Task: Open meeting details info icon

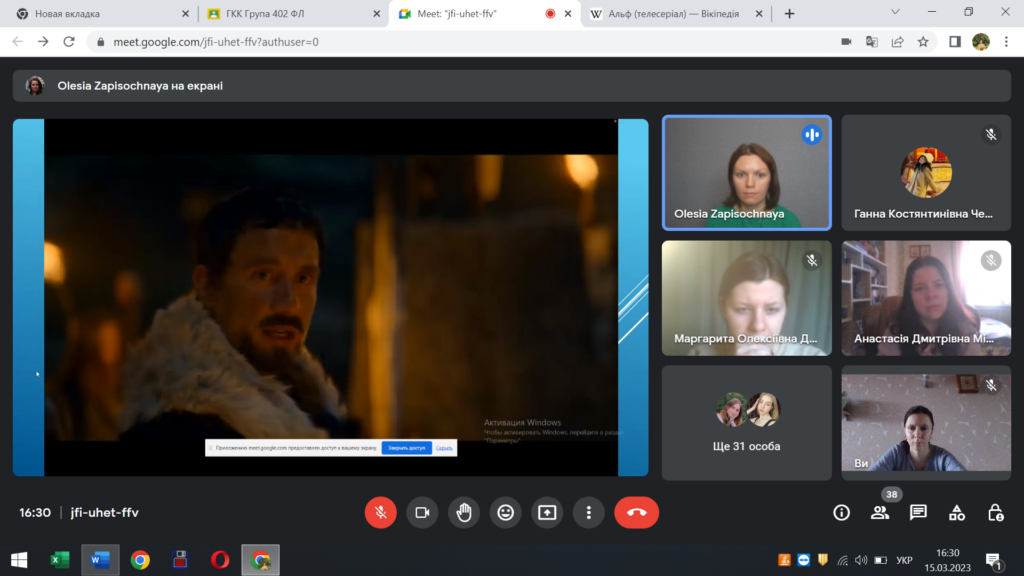Action: point(842,512)
